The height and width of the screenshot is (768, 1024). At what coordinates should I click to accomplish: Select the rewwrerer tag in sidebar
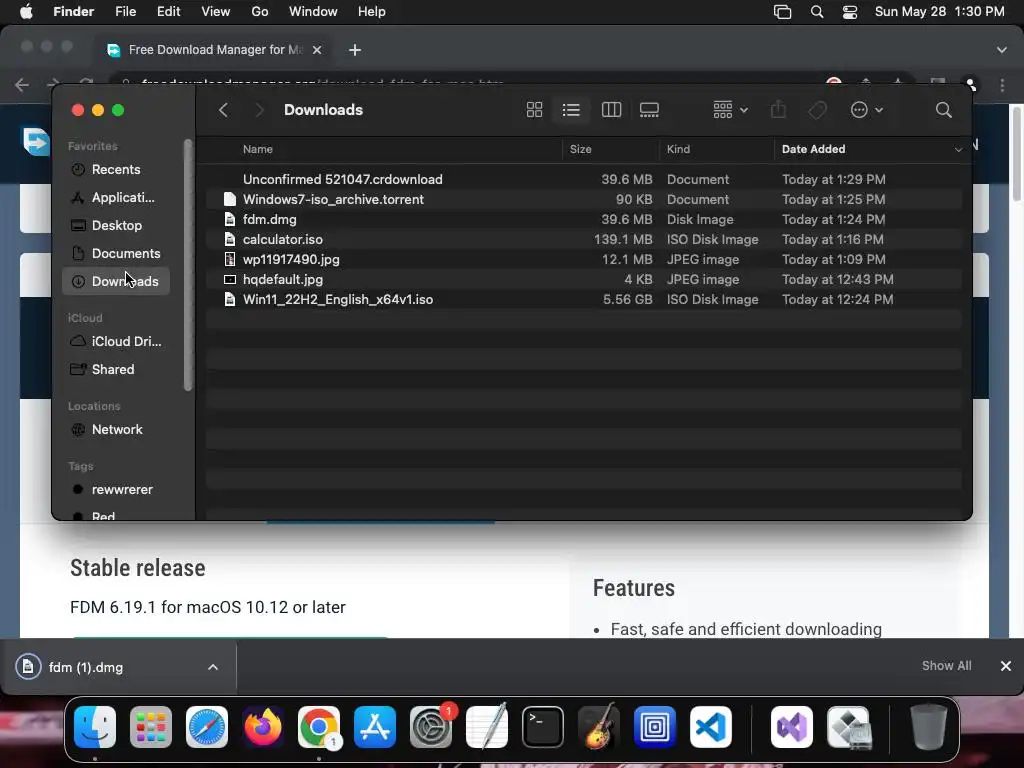tap(116, 490)
